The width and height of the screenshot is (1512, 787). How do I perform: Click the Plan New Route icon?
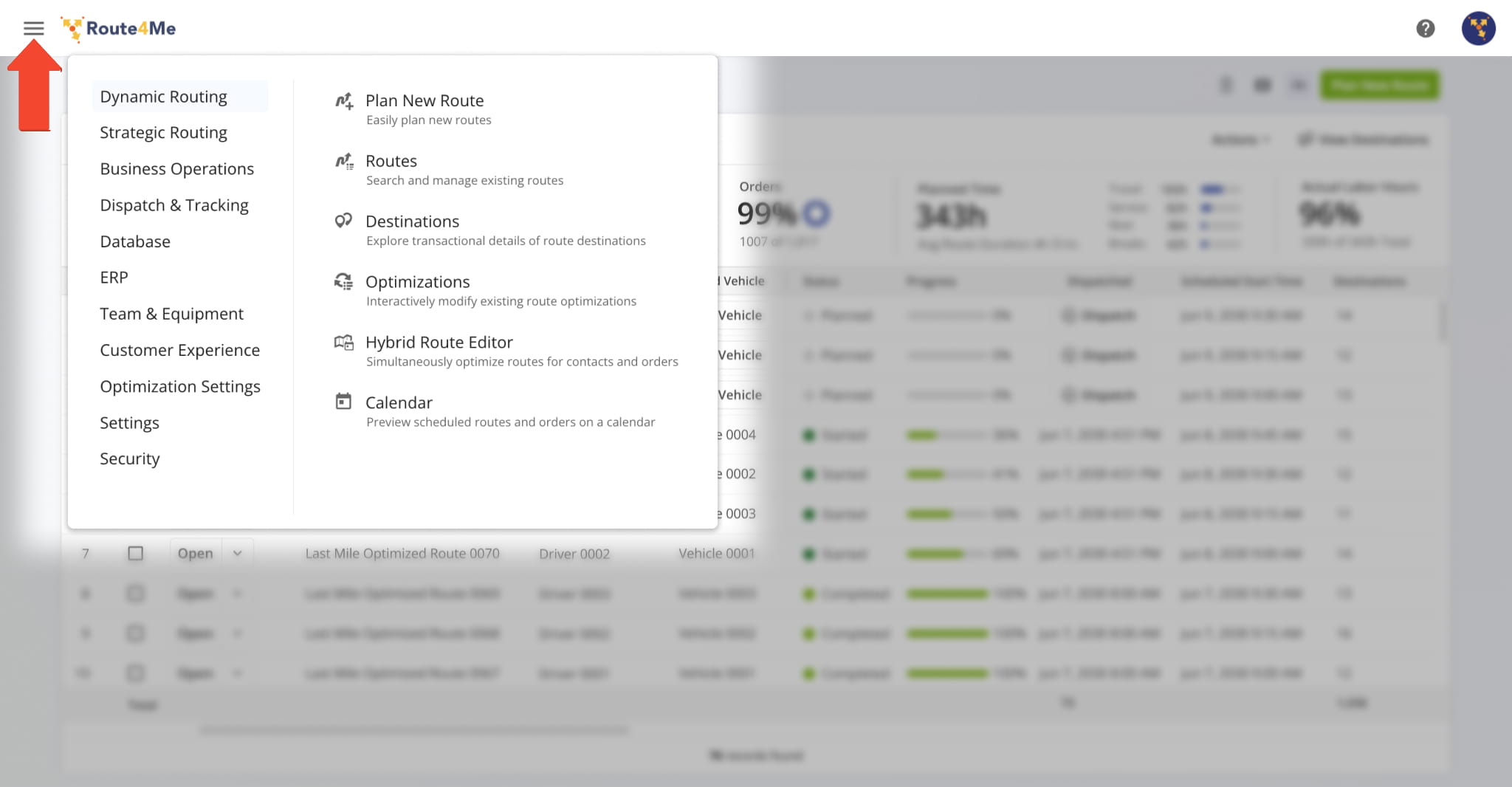tap(344, 101)
